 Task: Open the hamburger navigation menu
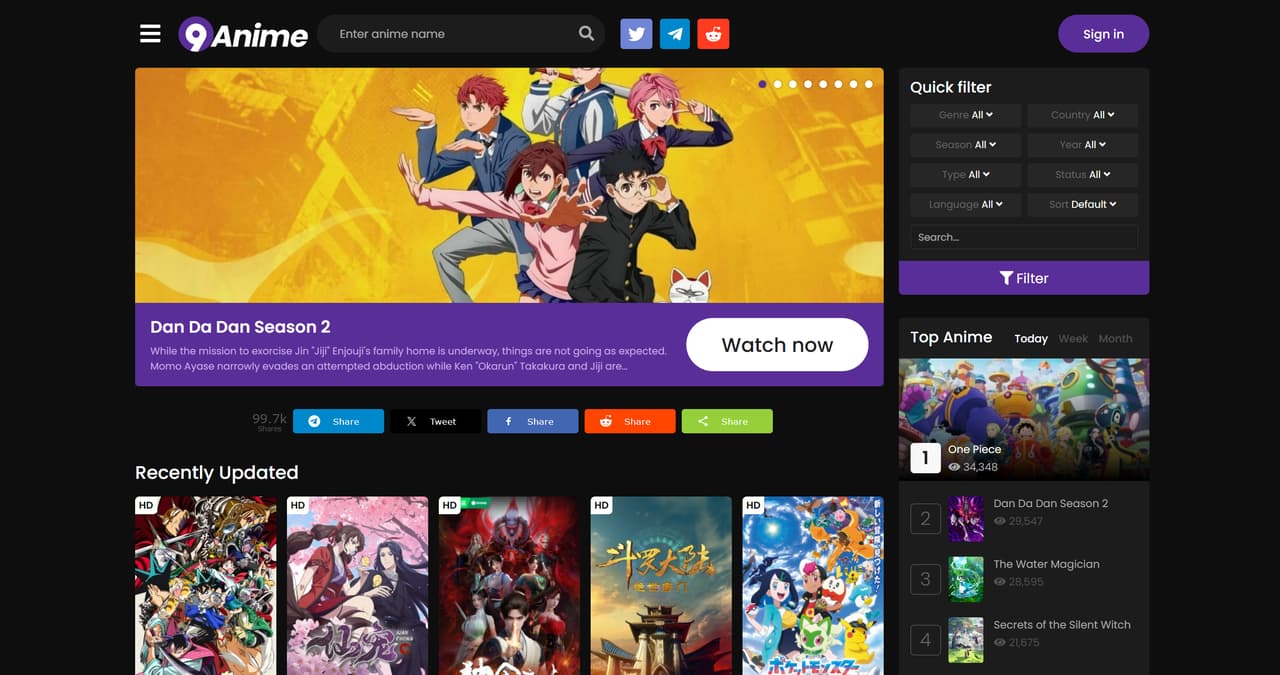[150, 34]
